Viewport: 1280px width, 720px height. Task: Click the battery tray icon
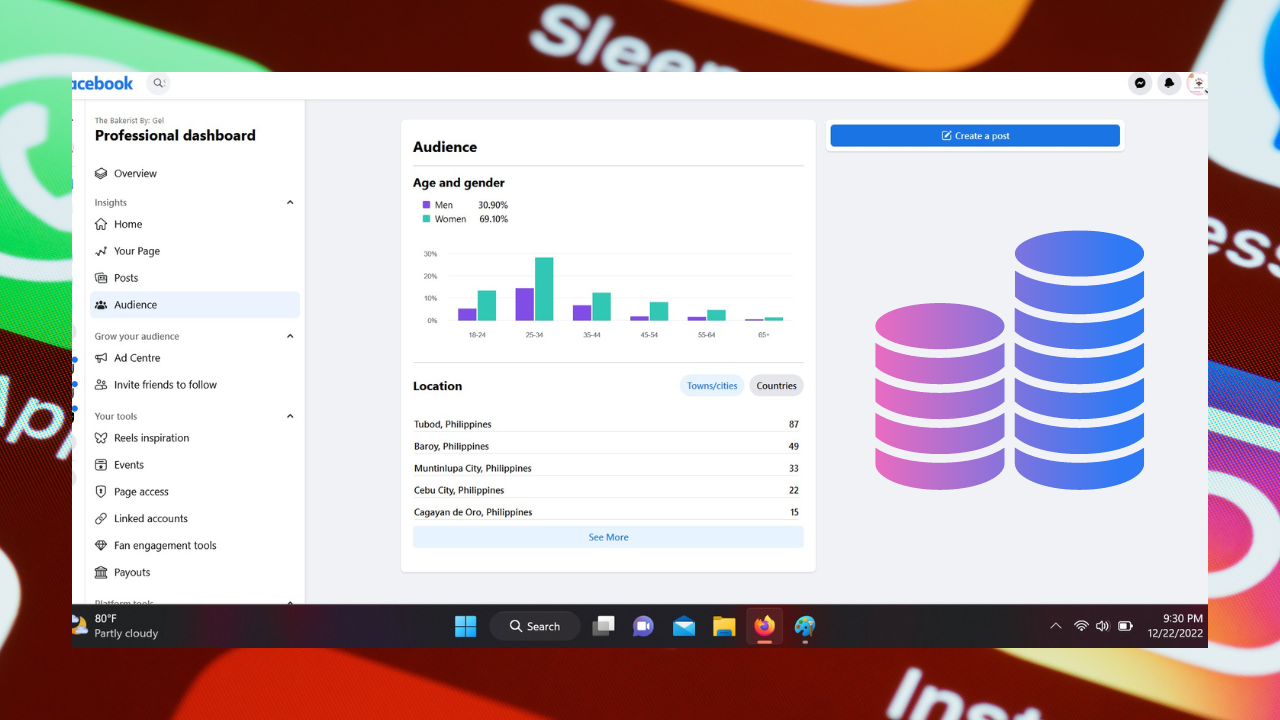coord(1125,626)
